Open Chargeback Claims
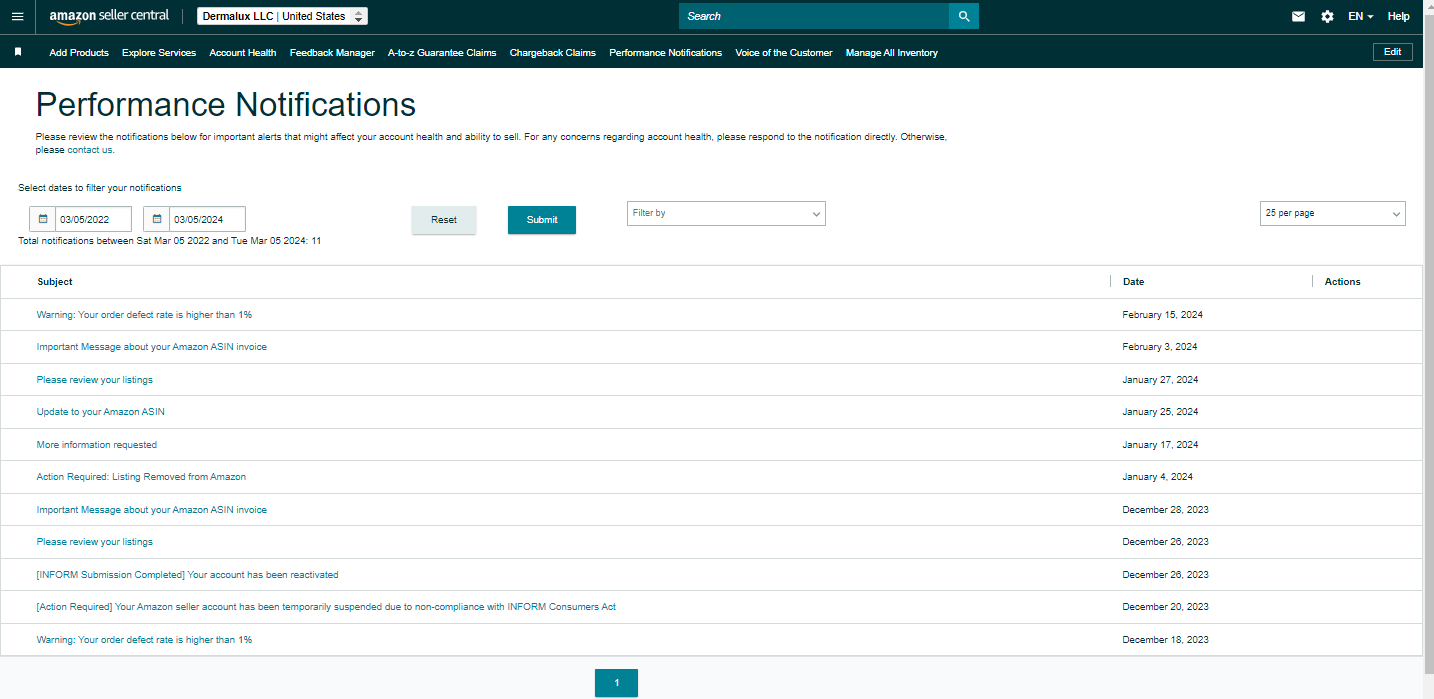Screen dimensions: 1434x699 (553, 53)
